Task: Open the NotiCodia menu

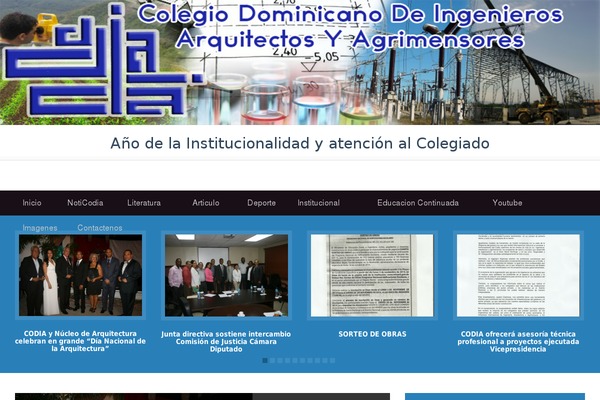Action: tap(85, 203)
